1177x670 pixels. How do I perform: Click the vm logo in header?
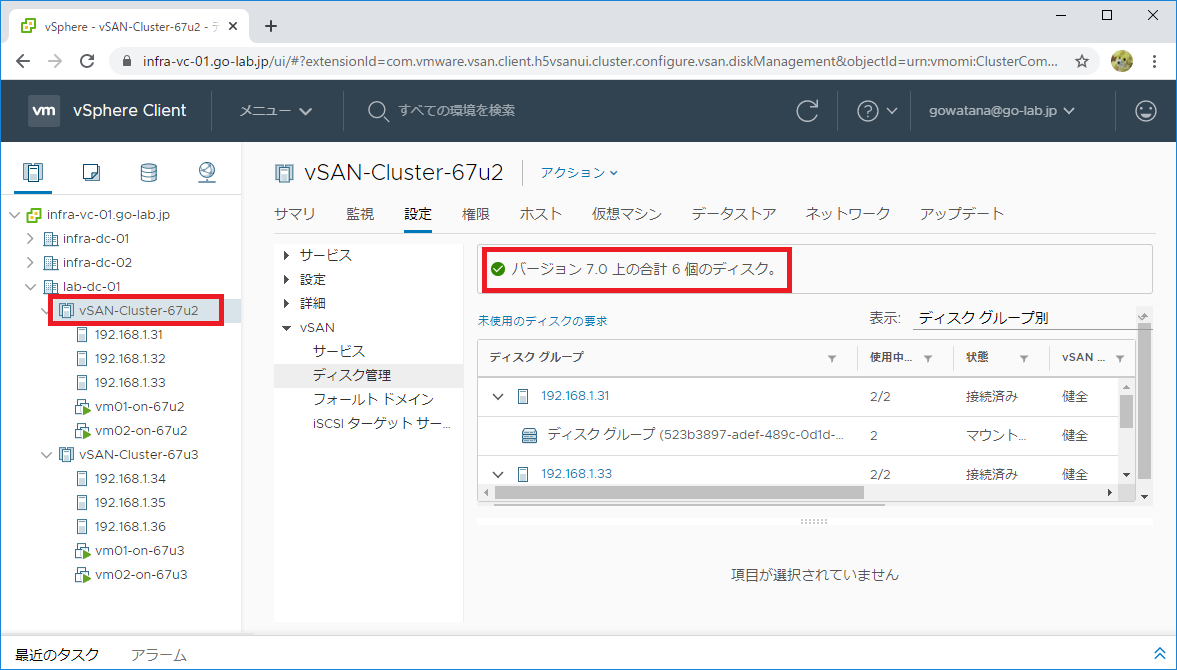pos(44,110)
